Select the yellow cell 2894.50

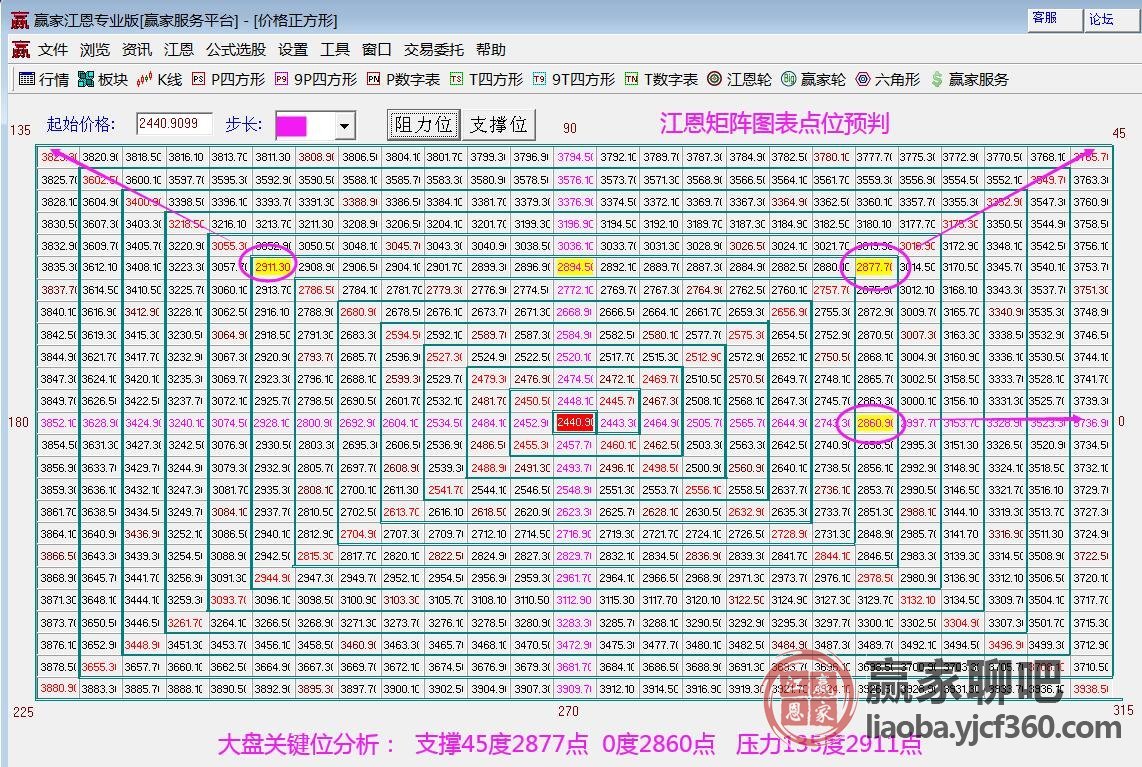(575, 267)
